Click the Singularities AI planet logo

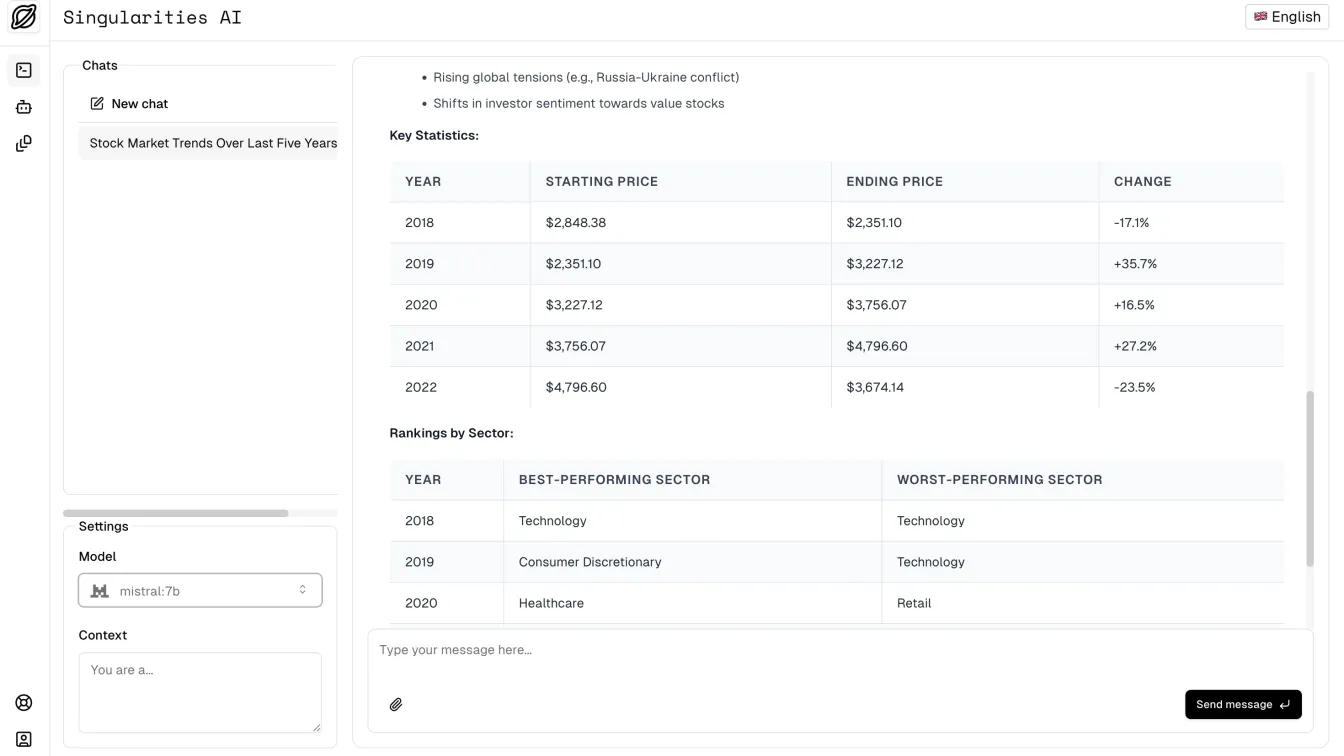[24, 17]
